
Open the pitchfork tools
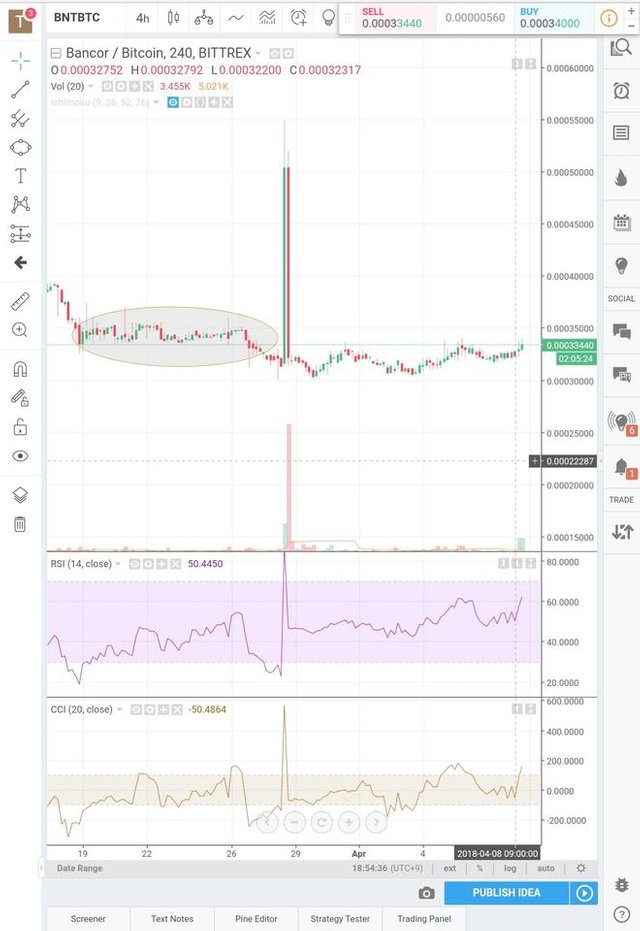[x=20, y=119]
